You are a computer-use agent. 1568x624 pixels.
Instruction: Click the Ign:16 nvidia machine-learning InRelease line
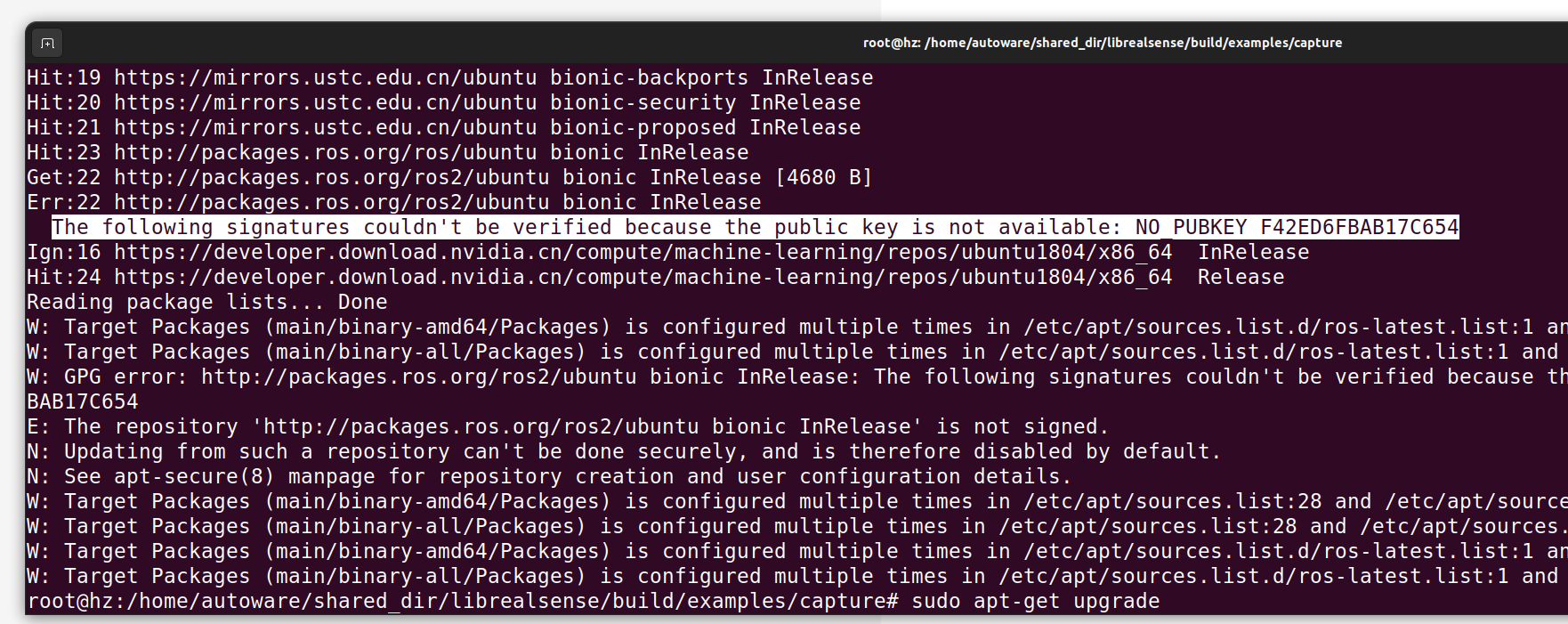coord(667,252)
